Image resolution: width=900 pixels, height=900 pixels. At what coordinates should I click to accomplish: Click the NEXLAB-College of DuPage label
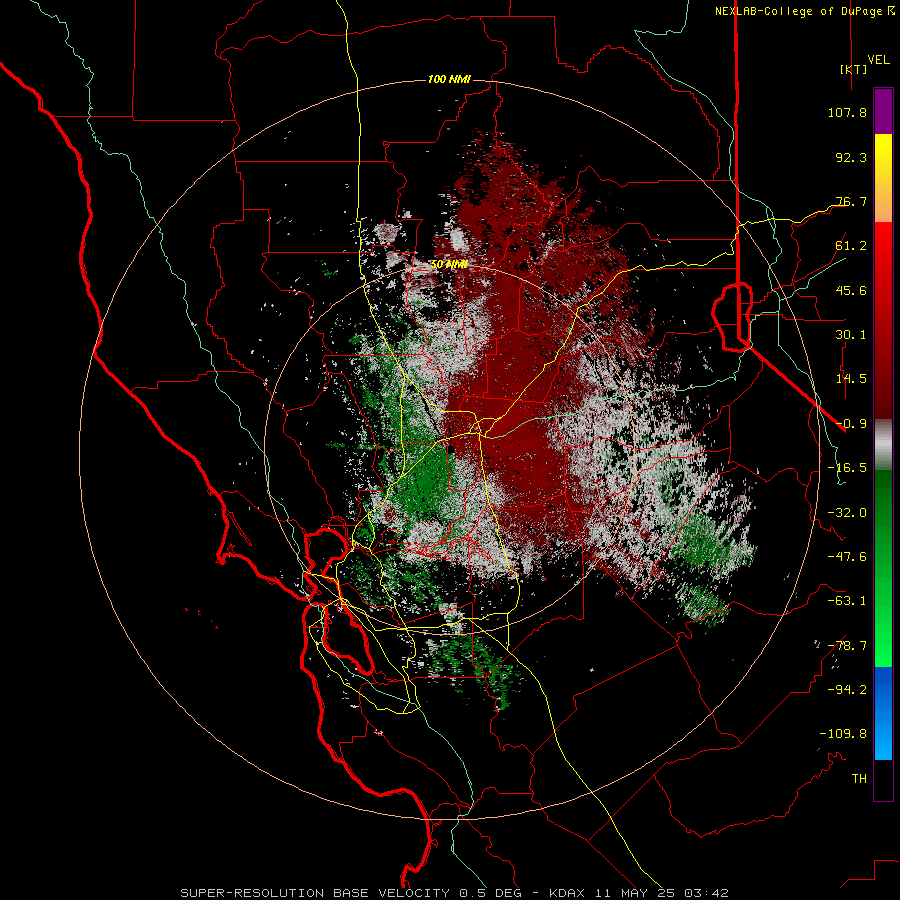click(x=804, y=11)
